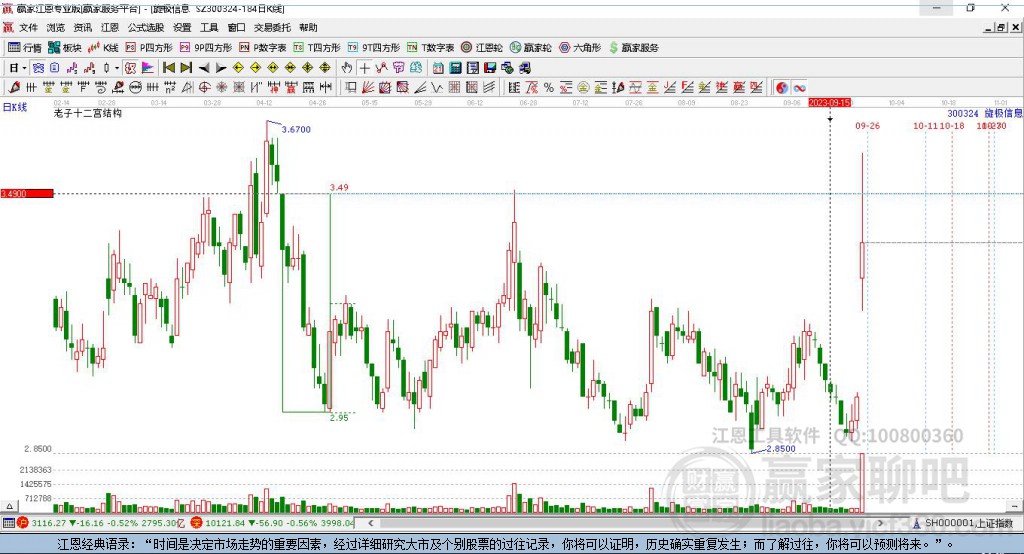Screen dimensions: 1024x554
Task: Click the bell icon near SH000001
Action: click(917, 523)
